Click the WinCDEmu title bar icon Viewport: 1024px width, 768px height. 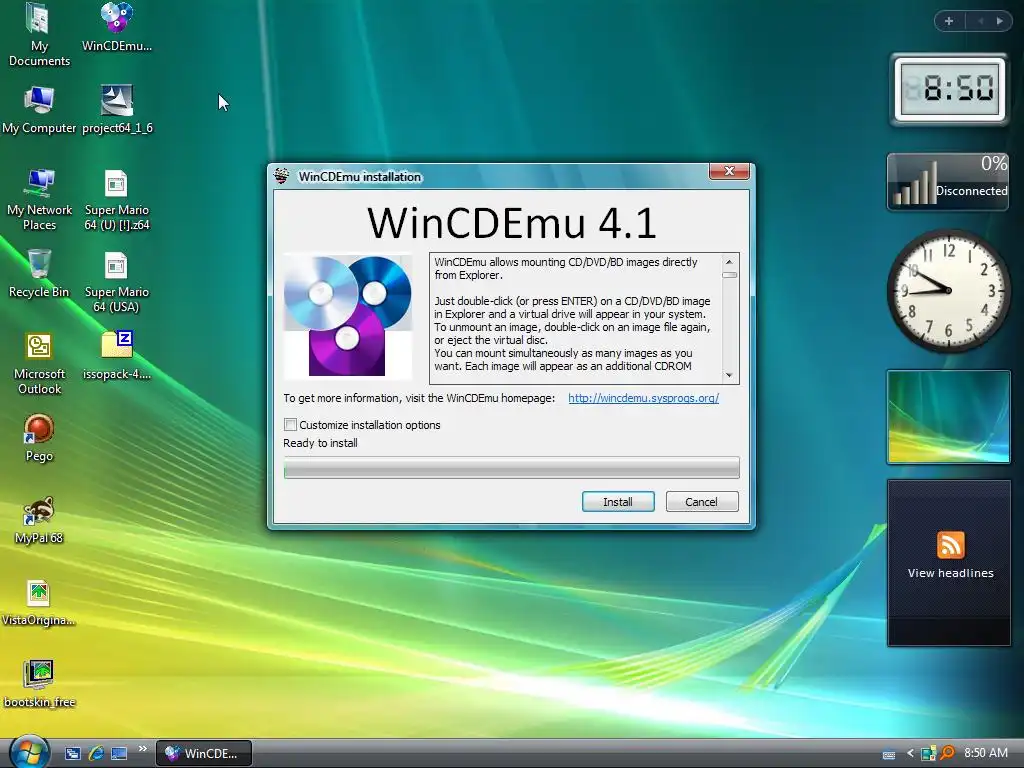click(x=281, y=176)
